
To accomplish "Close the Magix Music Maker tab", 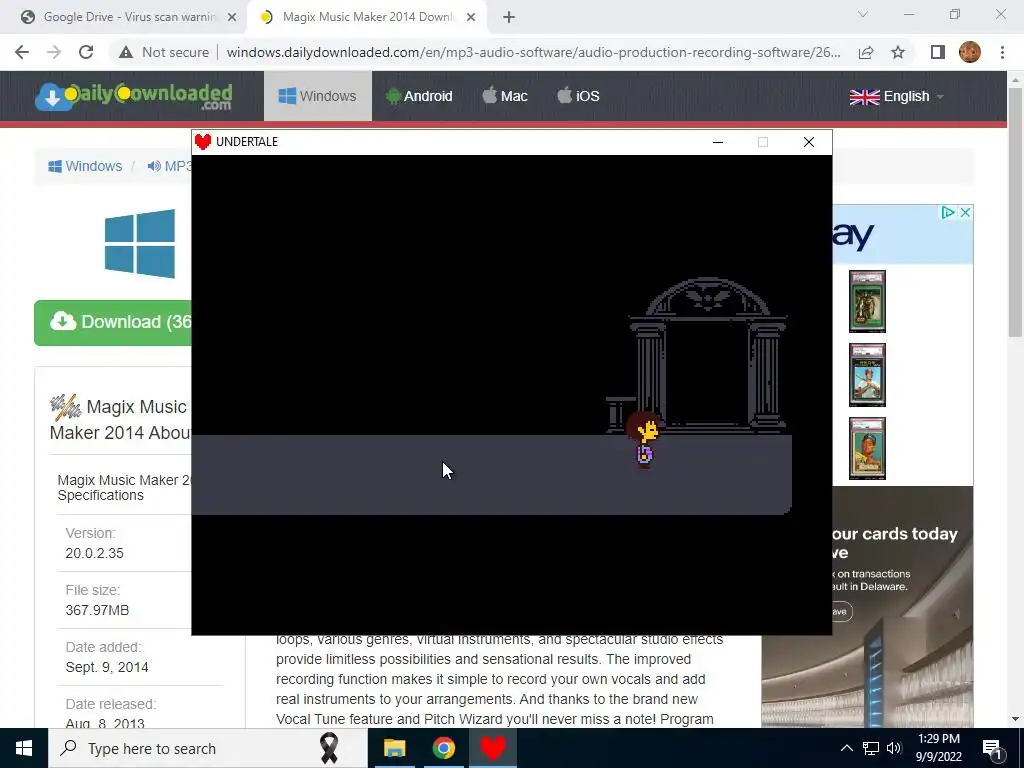I will (x=471, y=17).
